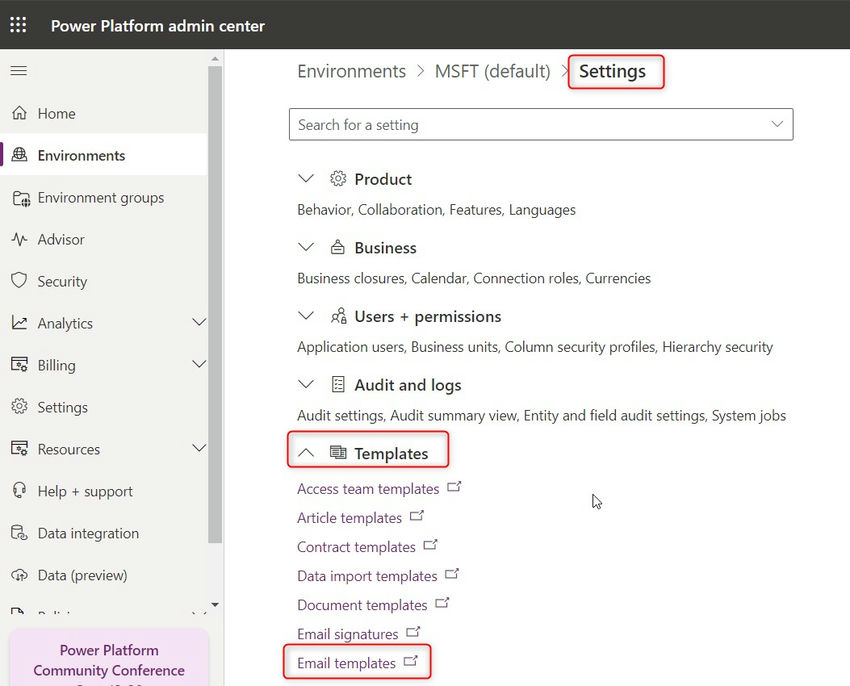This screenshot has width=850, height=686.
Task: Click the external link icon beside Email templates
Action: [x=410, y=661]
